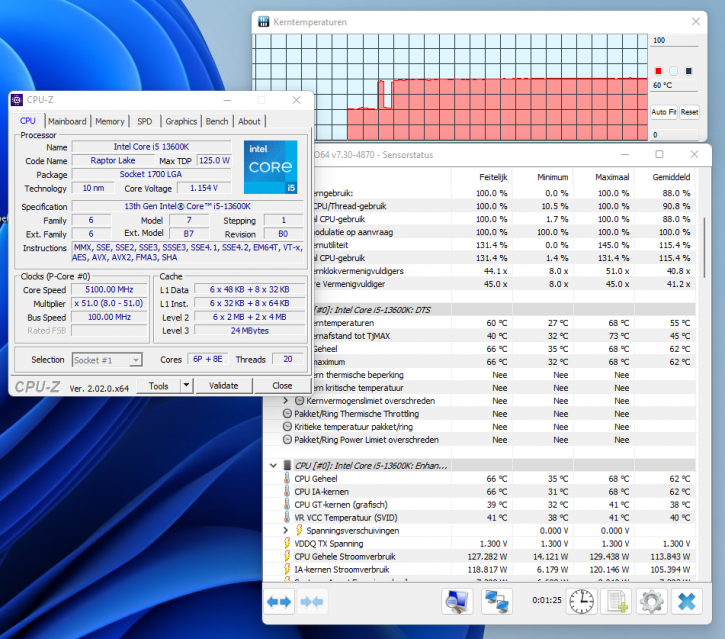Switch to the Memory tab
The image size is (725, 639).
(x=110, y=121)
